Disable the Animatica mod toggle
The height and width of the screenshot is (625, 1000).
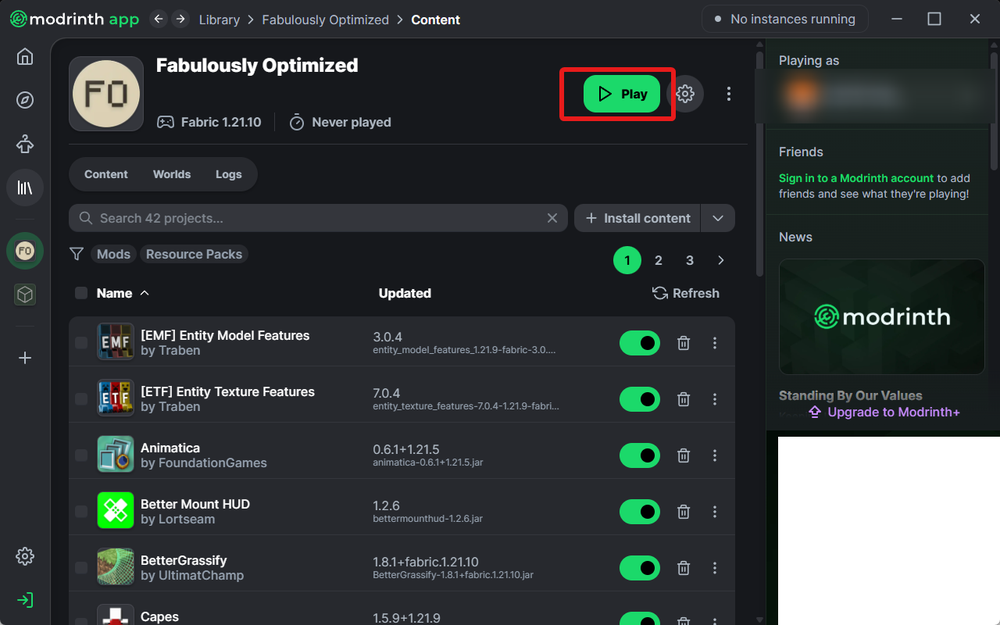click(x=639, y=455)
